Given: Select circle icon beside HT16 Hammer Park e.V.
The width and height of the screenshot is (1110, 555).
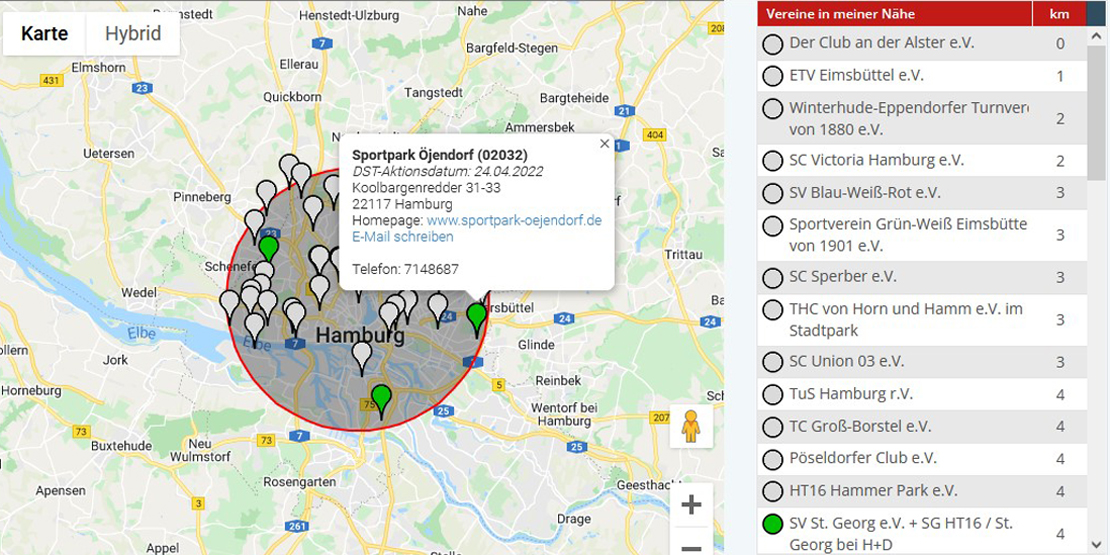Looking at the screenshot, I should coord(772,491).
